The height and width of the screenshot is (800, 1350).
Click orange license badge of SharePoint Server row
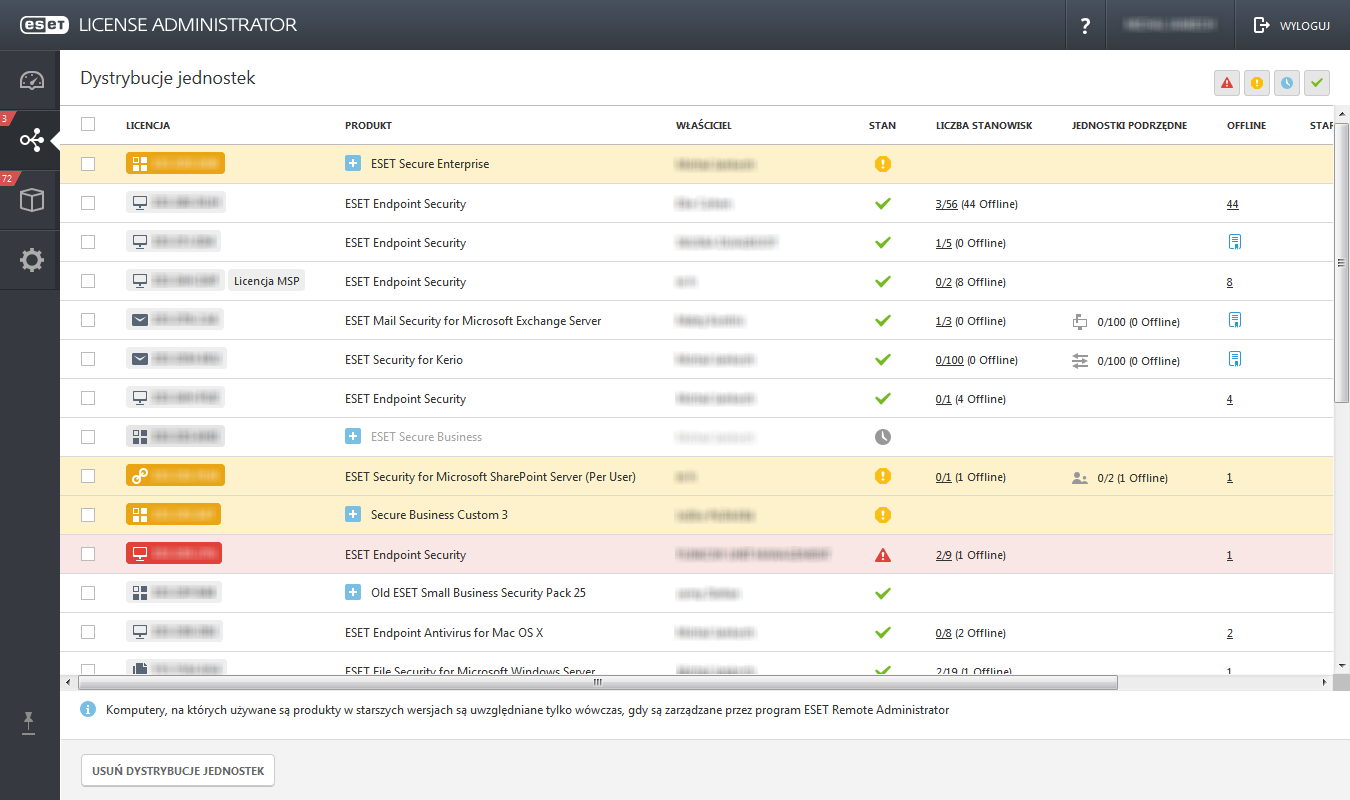click(x=175, y=476)
